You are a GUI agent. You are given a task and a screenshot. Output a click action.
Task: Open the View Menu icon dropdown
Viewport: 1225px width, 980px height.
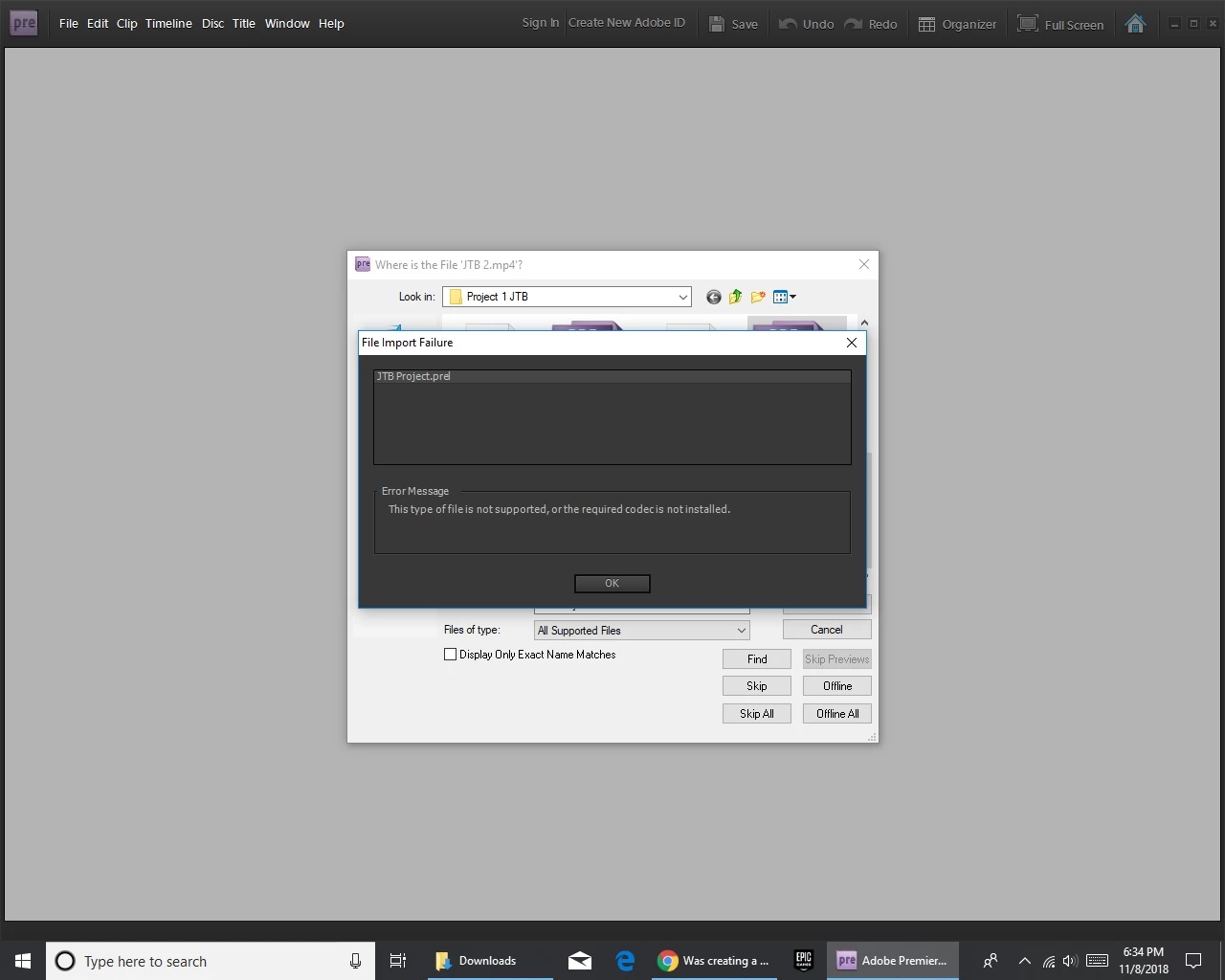[x=785, y=297]
